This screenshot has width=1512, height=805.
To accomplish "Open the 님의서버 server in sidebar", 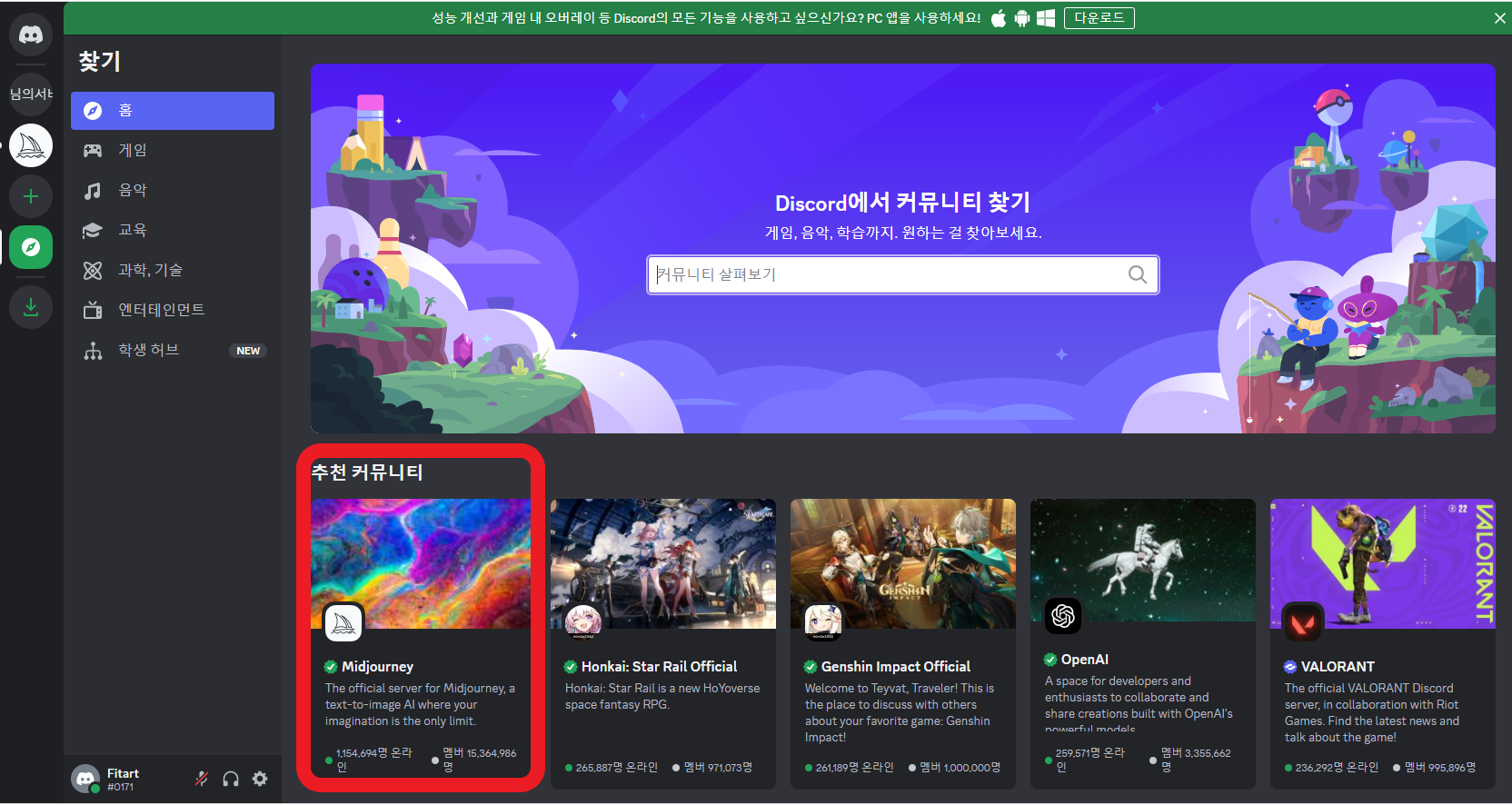I will coord(31,94).
